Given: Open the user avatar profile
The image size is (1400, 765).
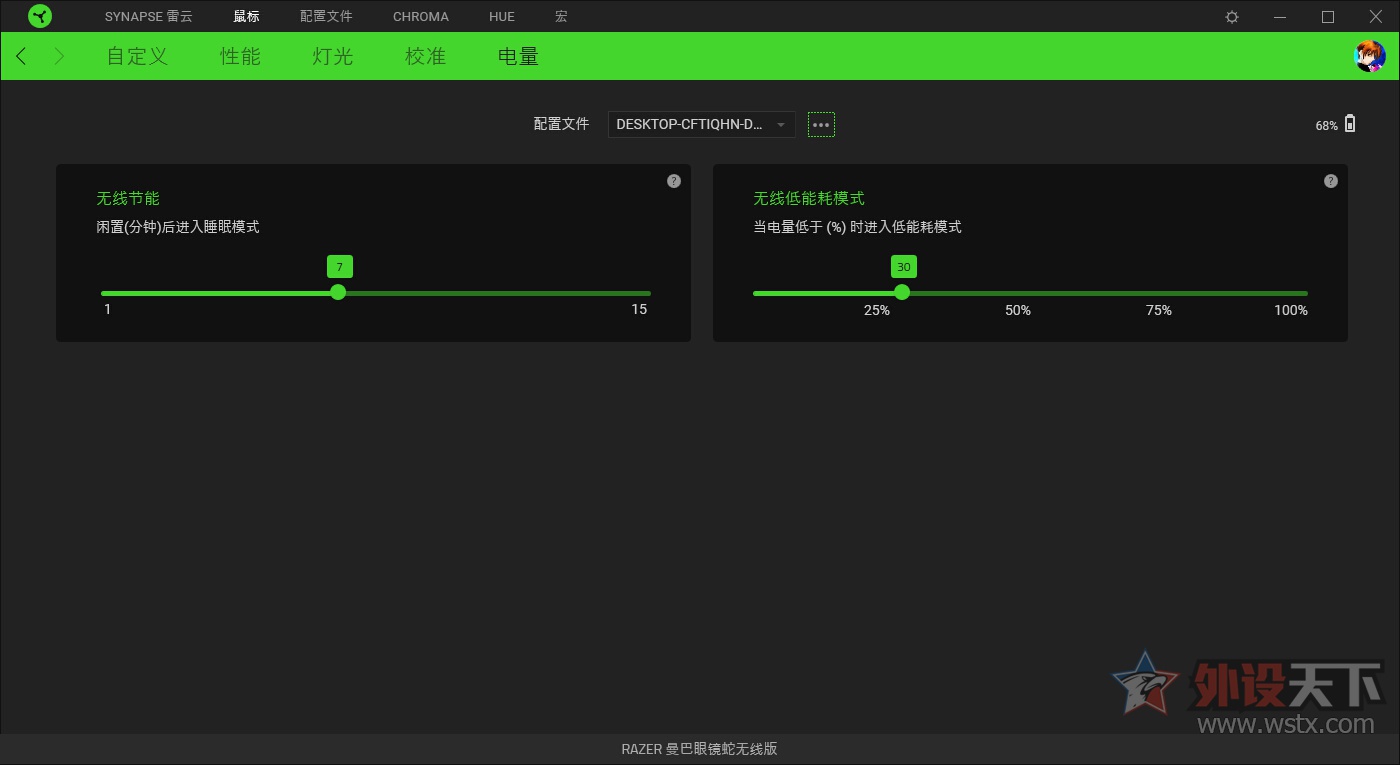Looking at the screenshot, I should [1369, 56].
